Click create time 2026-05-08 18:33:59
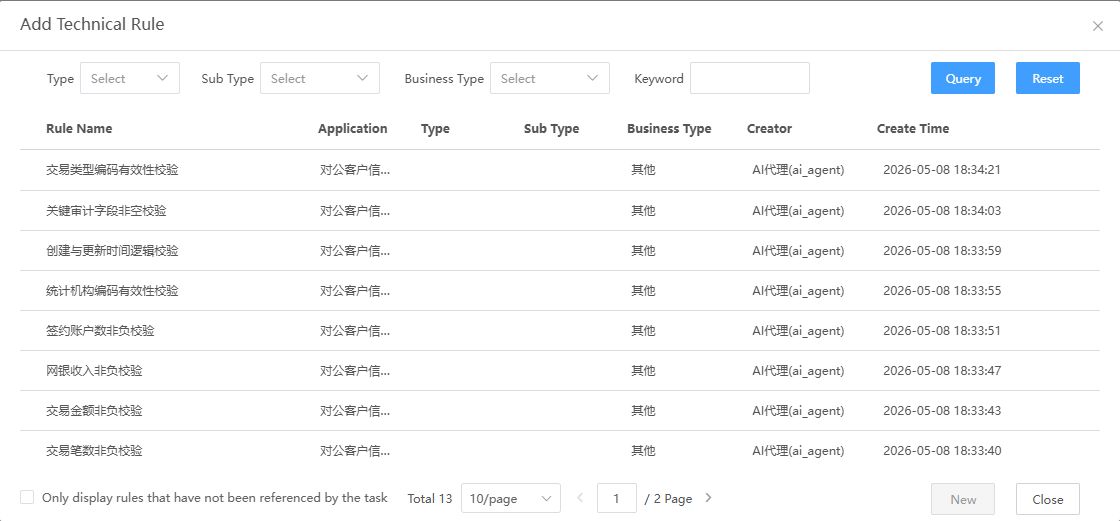This screenshot has width=1120, height=521. click(x=942, y=251)
